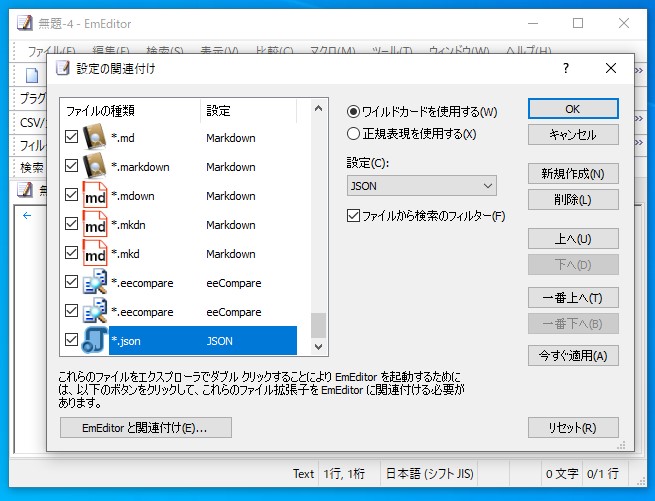Click the EmEditor title bar app icon
The width and height of the screenshot is (655, 501).
coord(25,23)
